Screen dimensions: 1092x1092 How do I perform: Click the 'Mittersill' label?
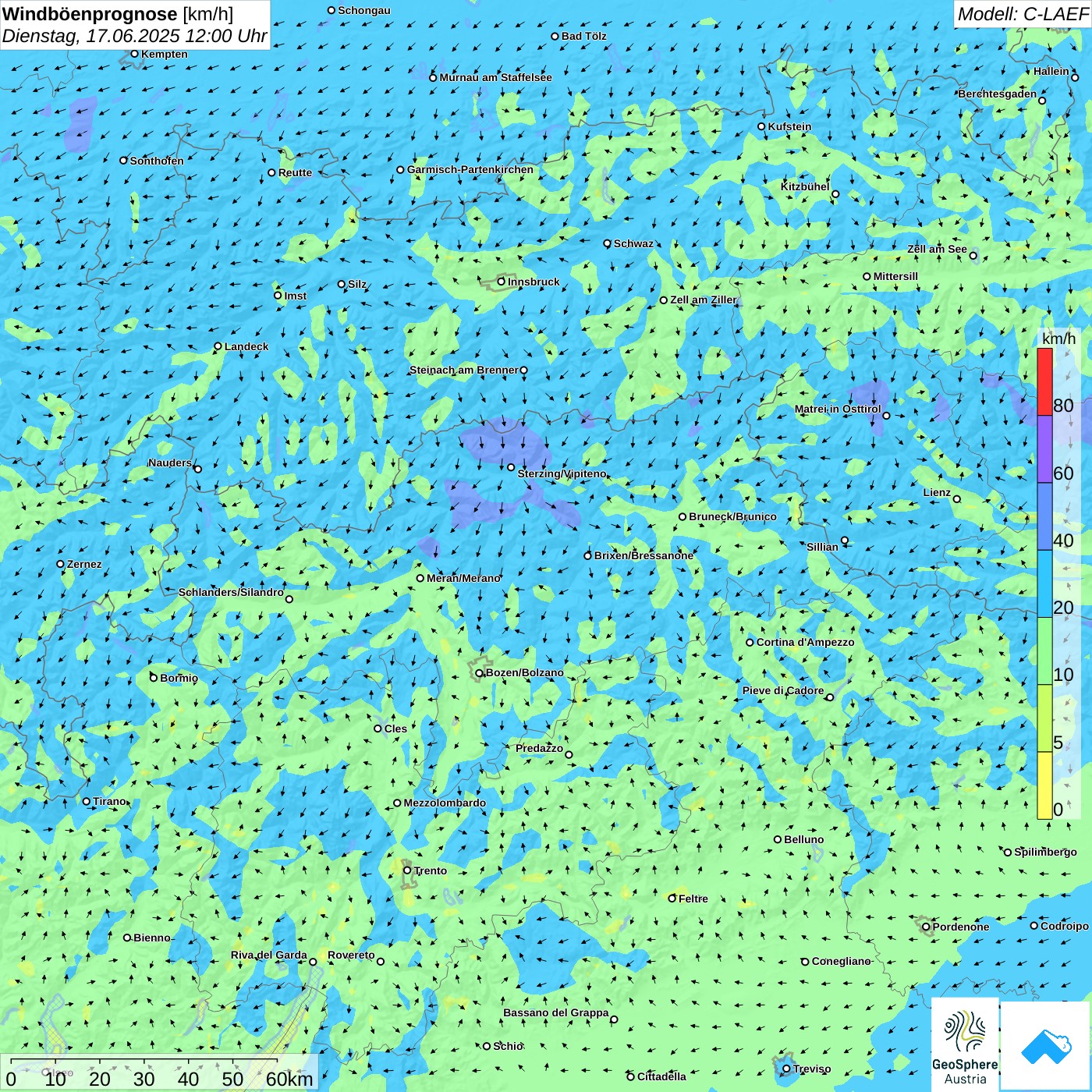pos(895,276)
